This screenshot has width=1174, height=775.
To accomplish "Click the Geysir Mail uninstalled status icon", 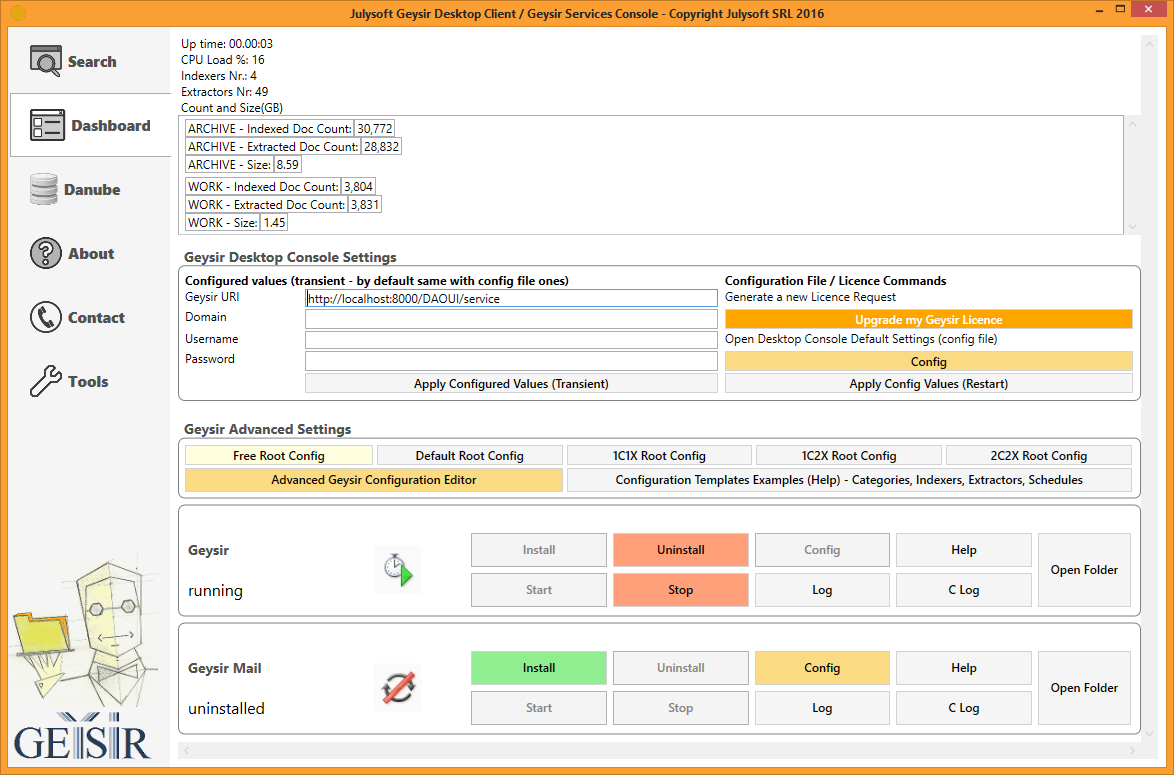I will tap(398, 687).
